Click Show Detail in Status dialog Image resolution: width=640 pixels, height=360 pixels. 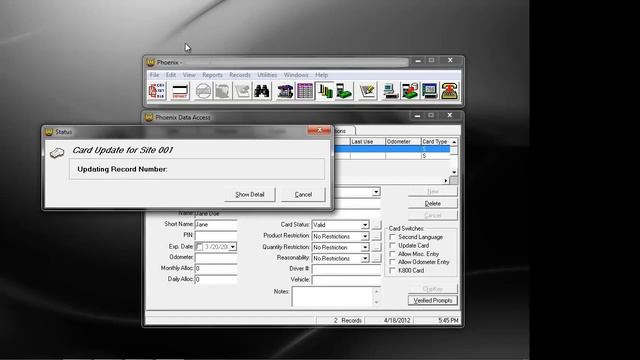tap(250, 195)
